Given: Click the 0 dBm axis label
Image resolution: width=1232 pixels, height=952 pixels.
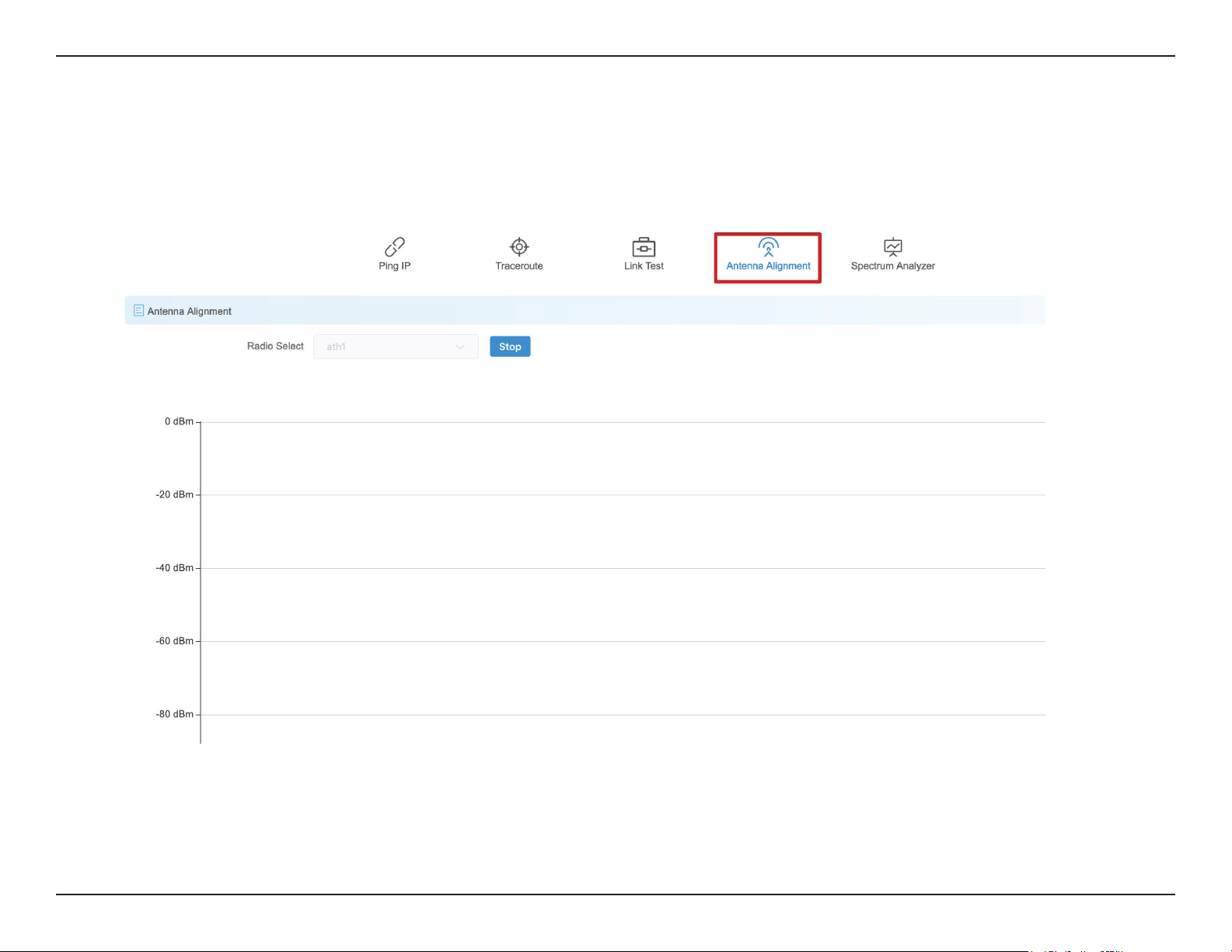Looking at the screenshot, I should pos(179,421).
